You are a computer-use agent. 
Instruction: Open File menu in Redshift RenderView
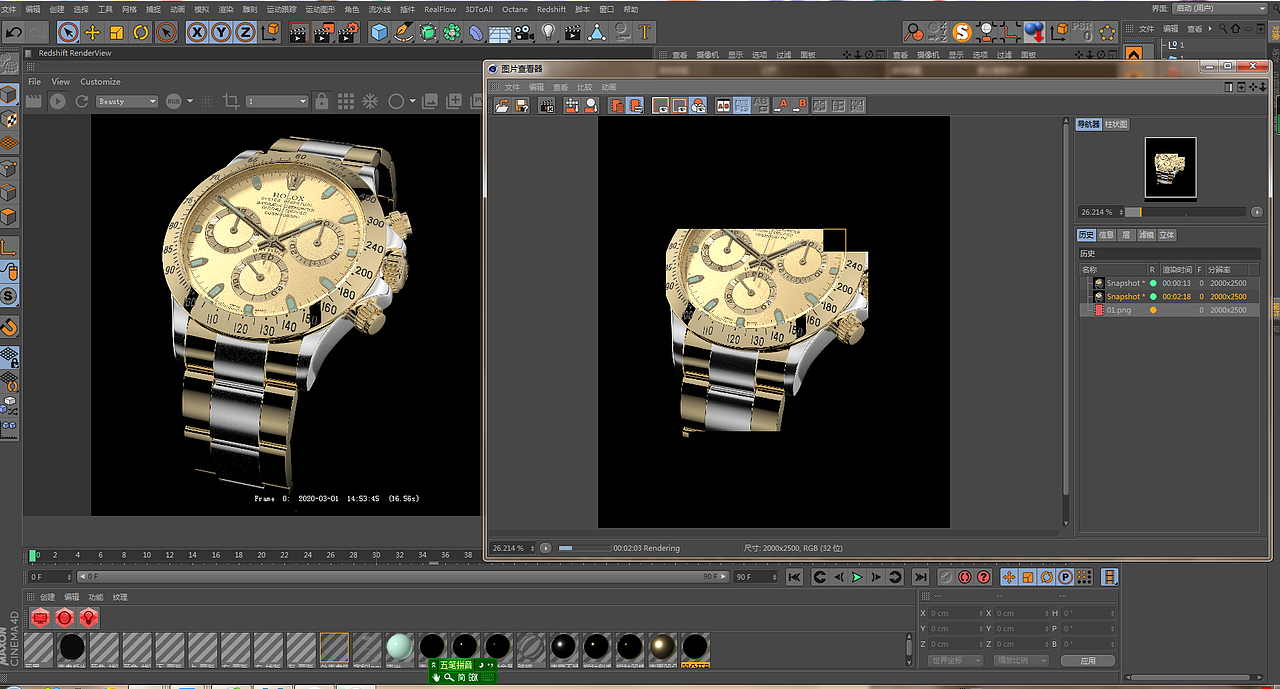pyautogui.click(x=34, y=82)
